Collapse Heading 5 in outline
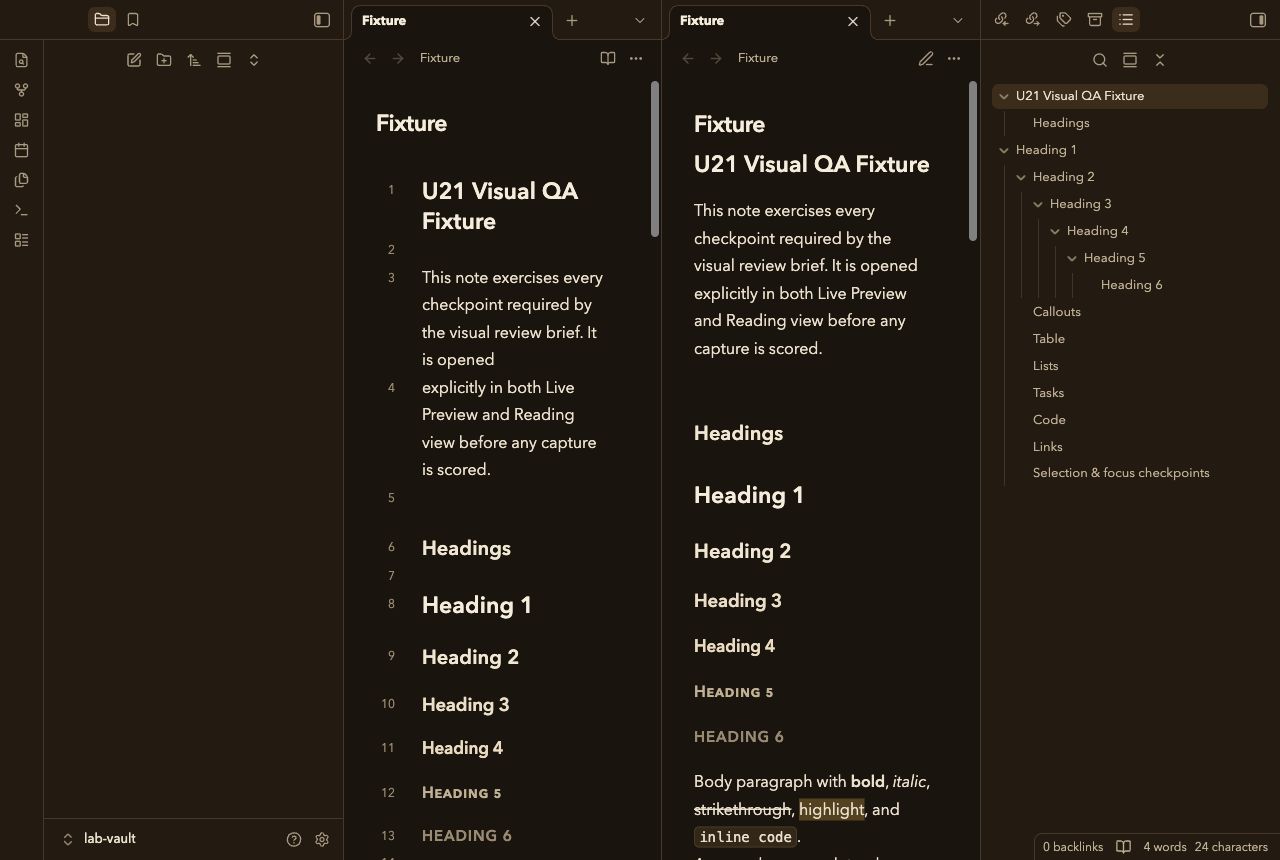This screenshot has height=860, width=1280. [x=1072, y=258]
